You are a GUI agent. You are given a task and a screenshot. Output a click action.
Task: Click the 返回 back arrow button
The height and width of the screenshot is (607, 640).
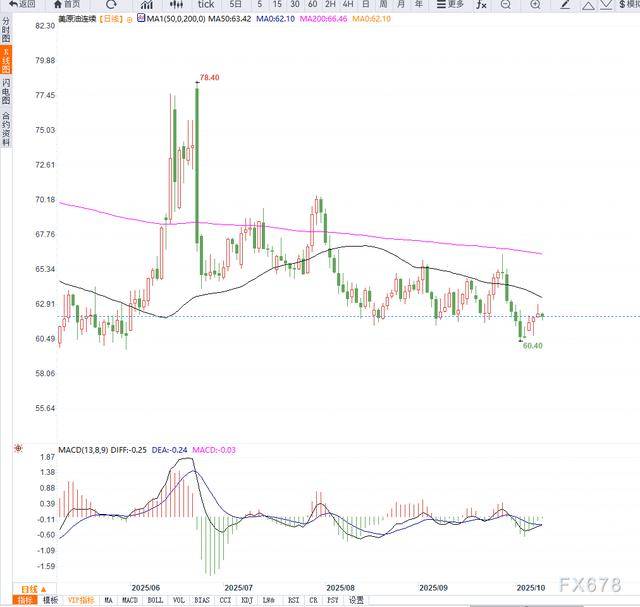[20, 5]
